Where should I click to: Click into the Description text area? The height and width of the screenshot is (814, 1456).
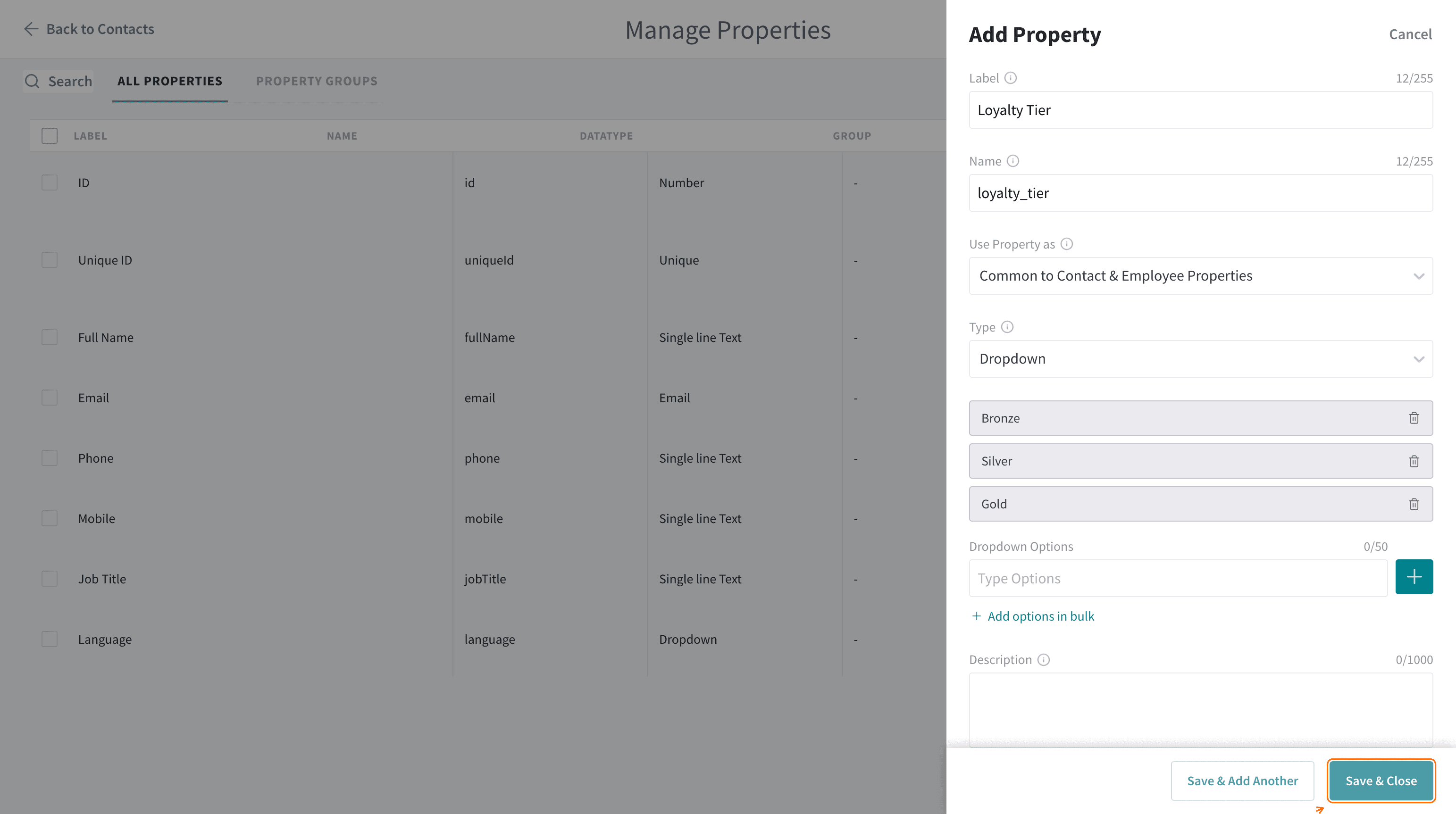(x=1201, y=709)
